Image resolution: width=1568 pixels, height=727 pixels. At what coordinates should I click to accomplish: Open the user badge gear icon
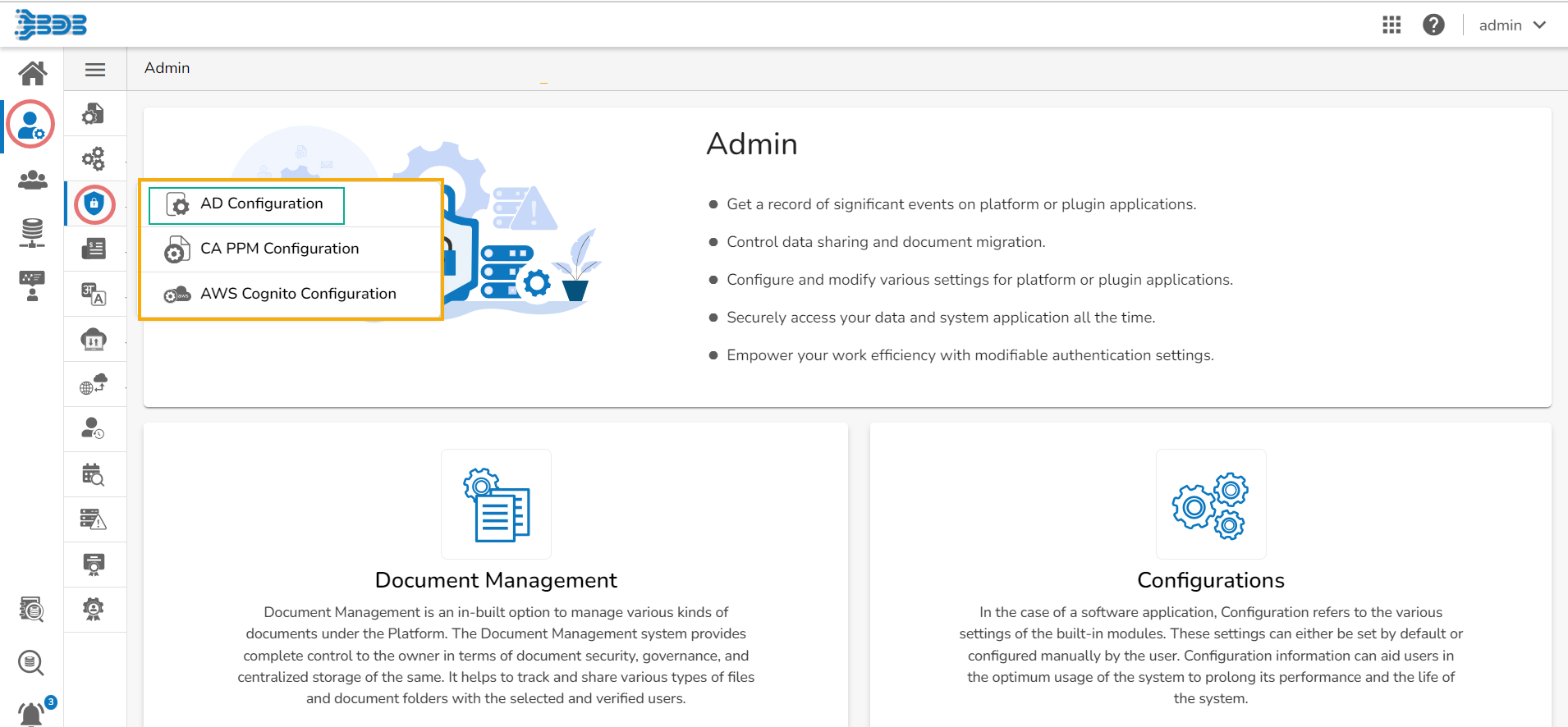point(94,610)
